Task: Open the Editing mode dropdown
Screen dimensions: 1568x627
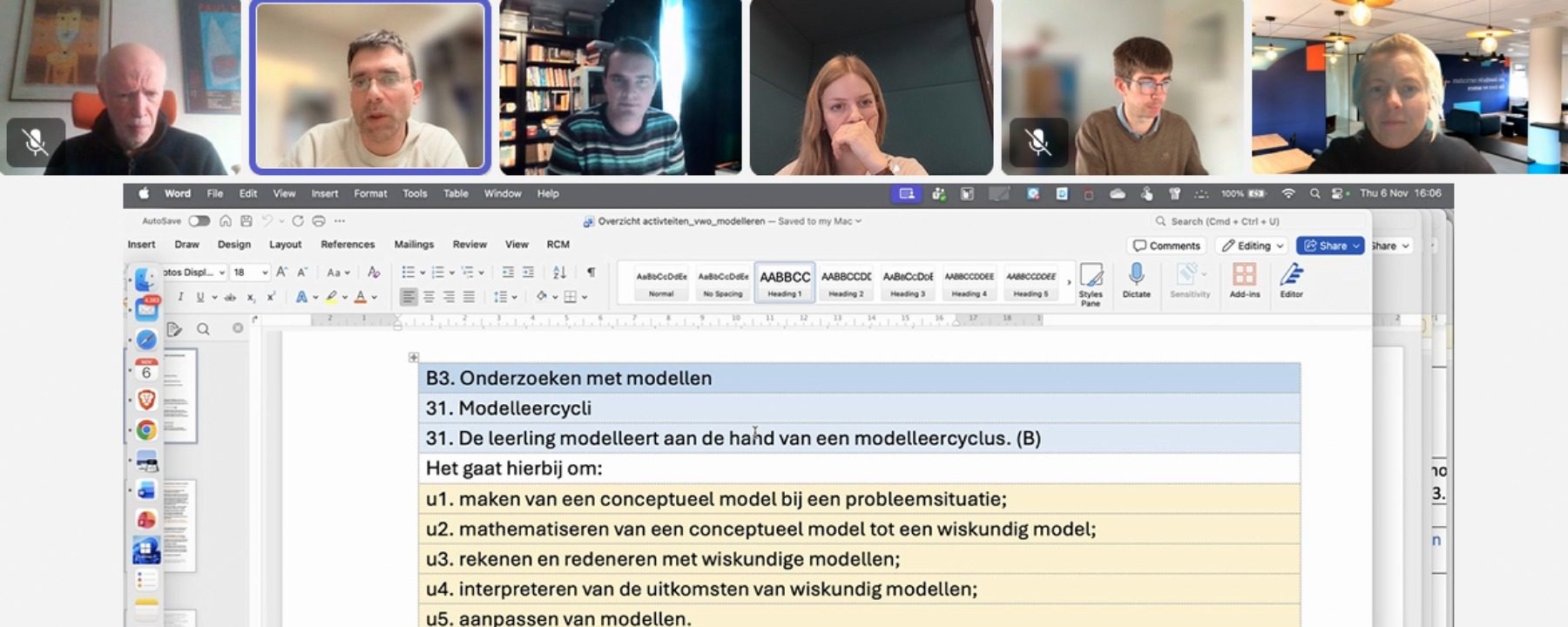Action: pos(1253,246)
